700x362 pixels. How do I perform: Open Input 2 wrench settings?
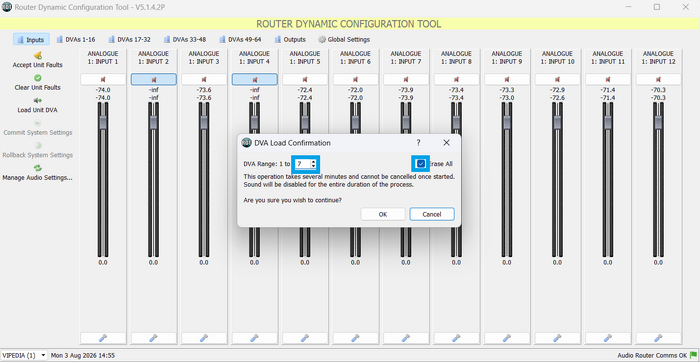(x=154, y=338)
